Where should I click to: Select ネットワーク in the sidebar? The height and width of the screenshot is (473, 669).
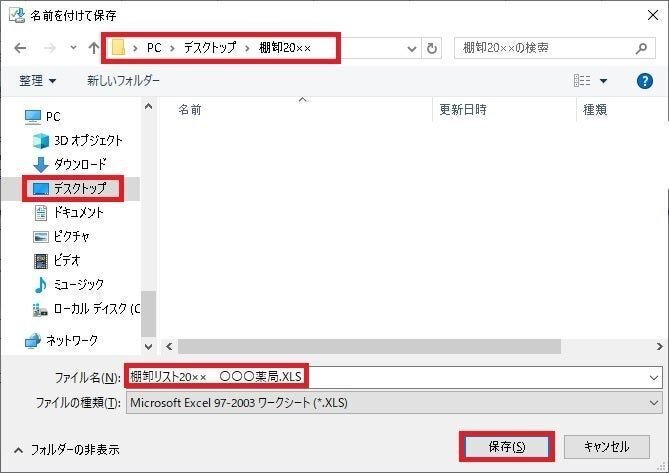(x=61, y=340)
